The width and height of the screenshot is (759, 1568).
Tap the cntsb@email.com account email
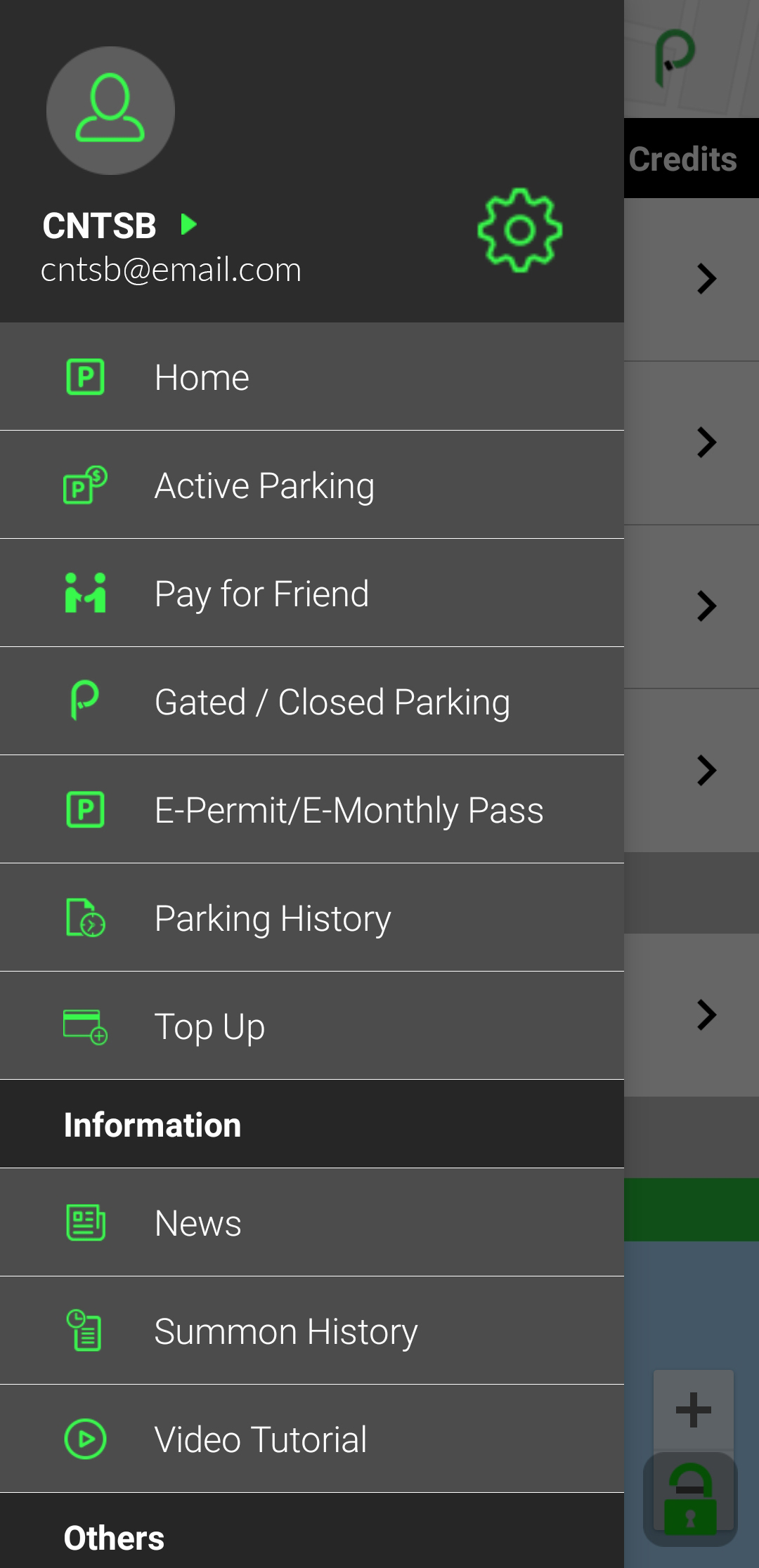(x=171, y=270)
